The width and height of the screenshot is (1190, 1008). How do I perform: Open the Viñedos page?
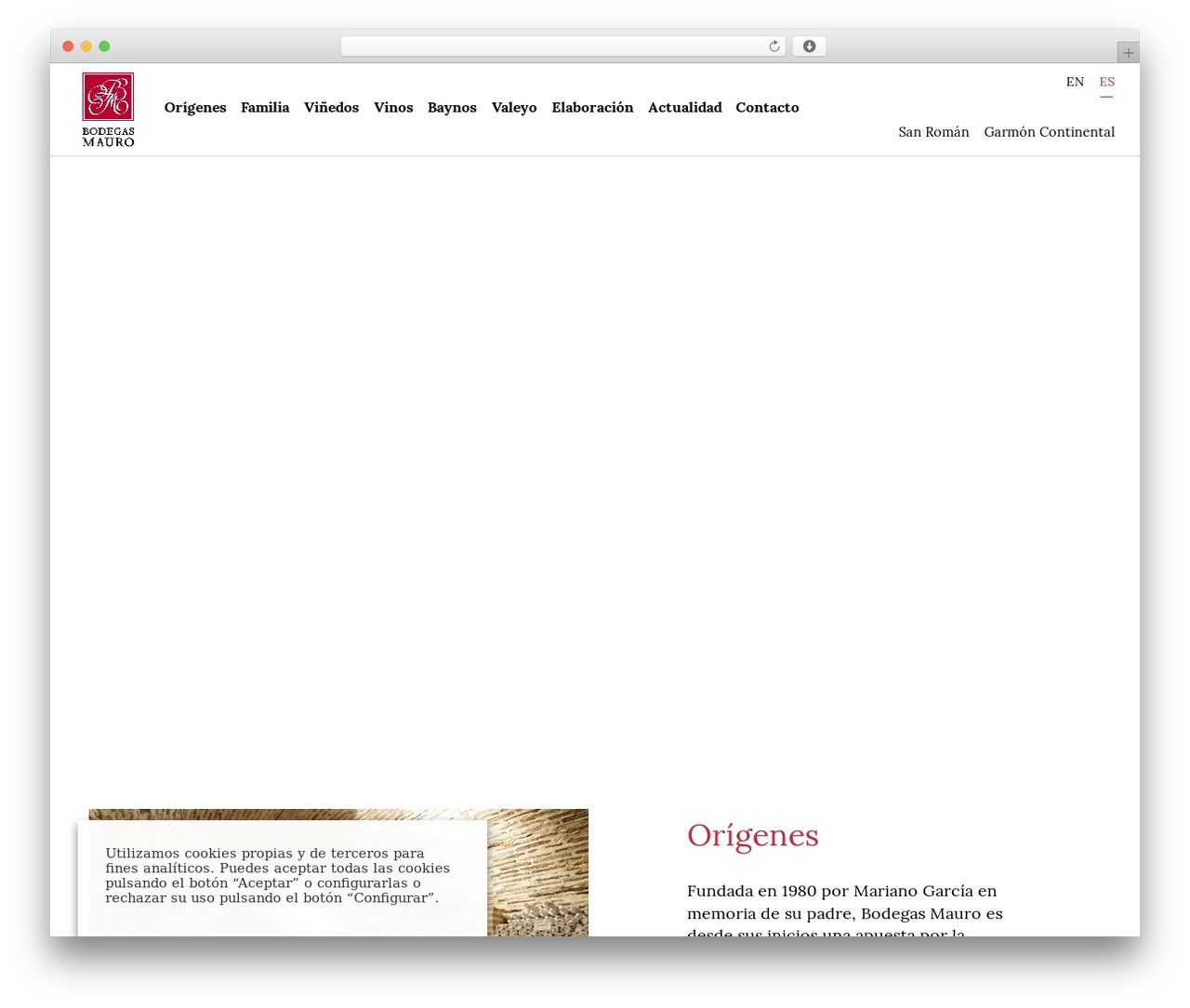pyautogui.click(x=331, y=107)
